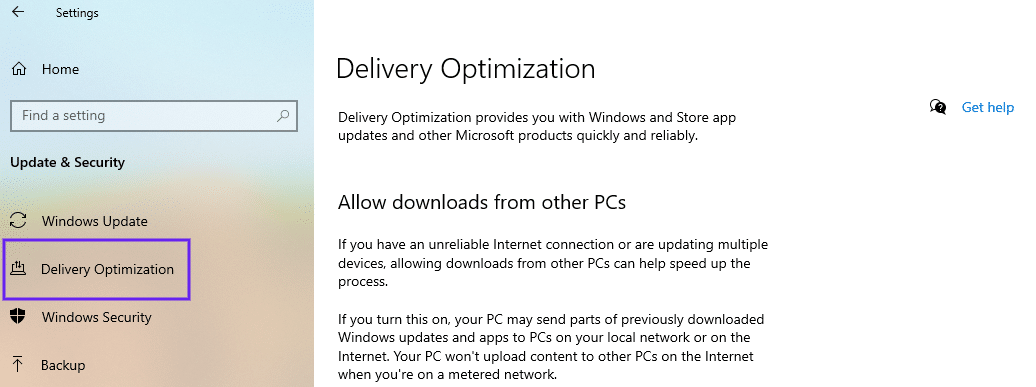The height and width of the screenshot is (387, 1036).
Task: Go back using the arrow icon
Action: tap(18, 12)
